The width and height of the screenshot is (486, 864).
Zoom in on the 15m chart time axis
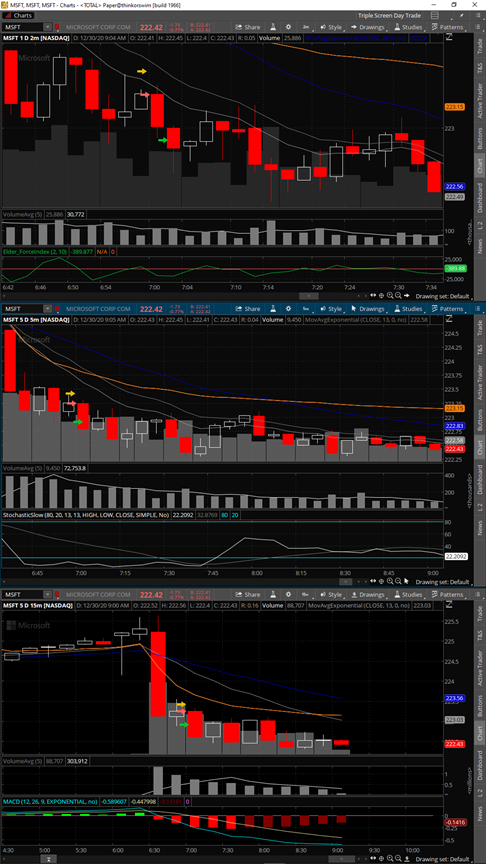tap(390, 858)
